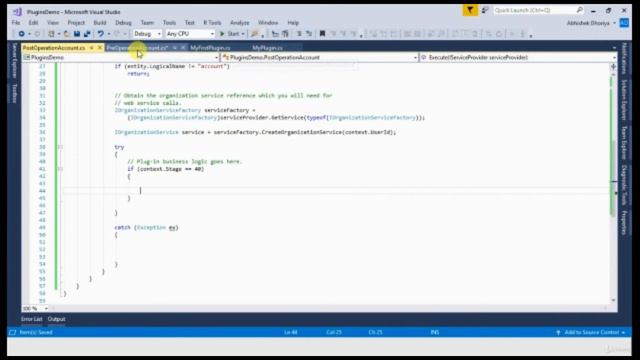This screenshot has width=640, height=360.
Task: Click the Visual Studio logo icon
Action: 17,12
